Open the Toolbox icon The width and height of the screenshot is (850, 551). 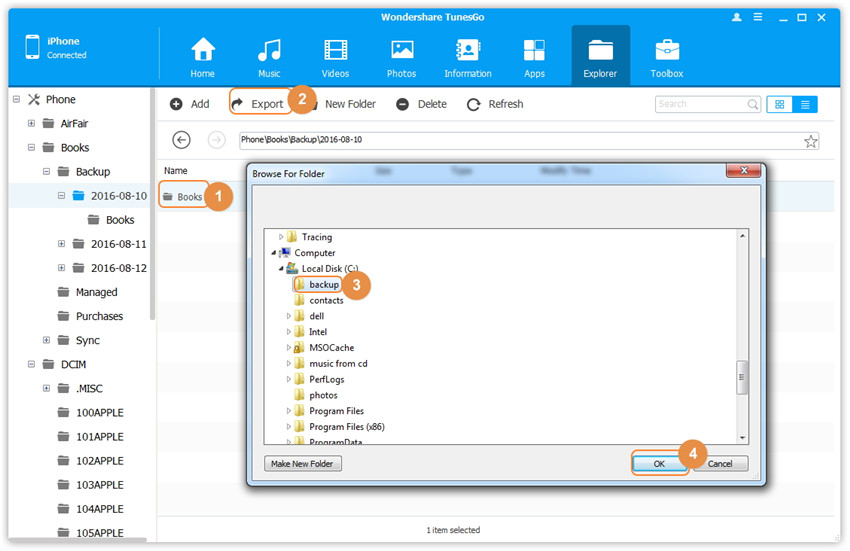pos(667,50)
